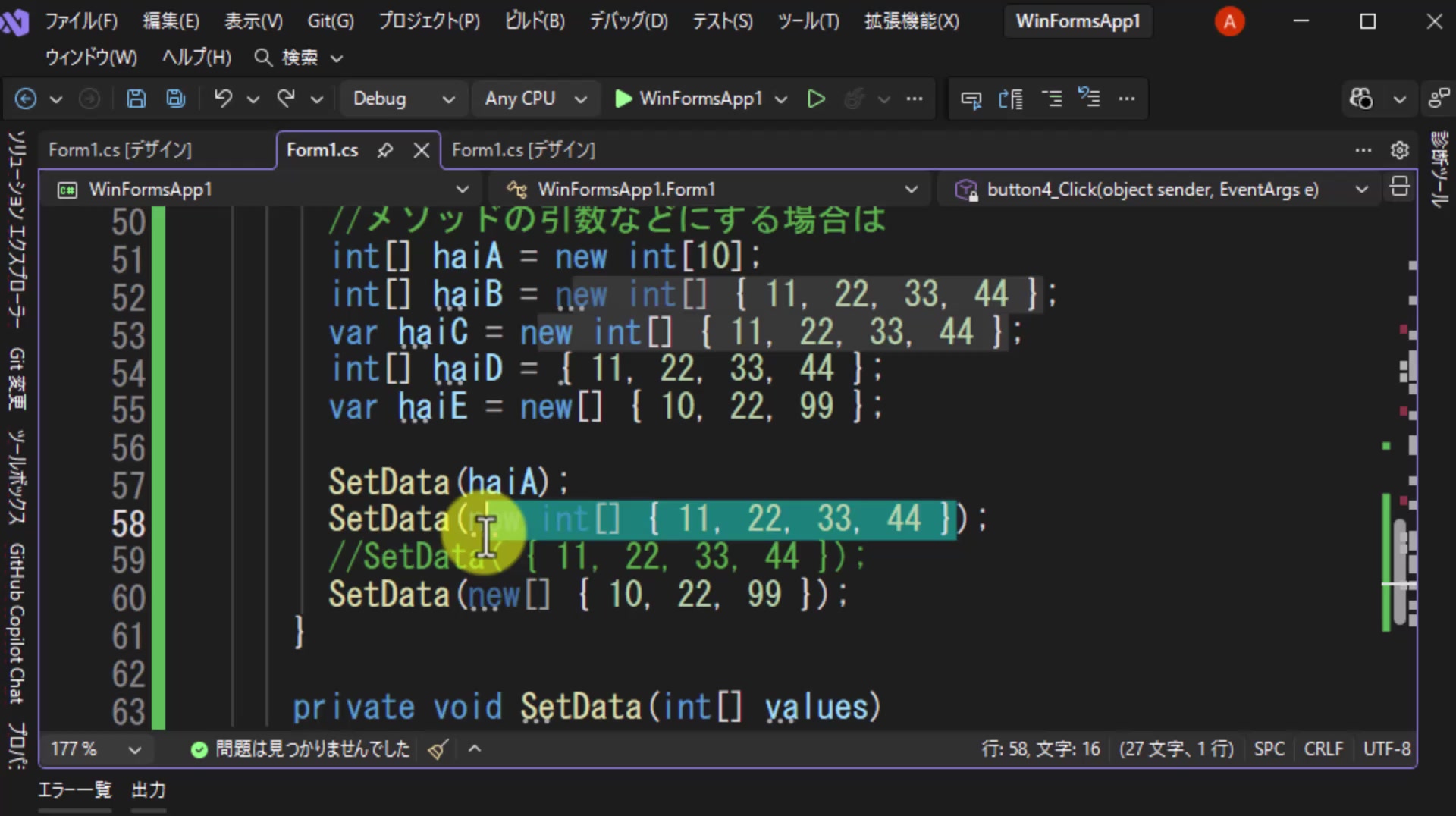The width and height of the screenshot is (1456, 816).
Task: Switch to the first Form1.cs [デザイン] tab
Action: pos(121,150)
